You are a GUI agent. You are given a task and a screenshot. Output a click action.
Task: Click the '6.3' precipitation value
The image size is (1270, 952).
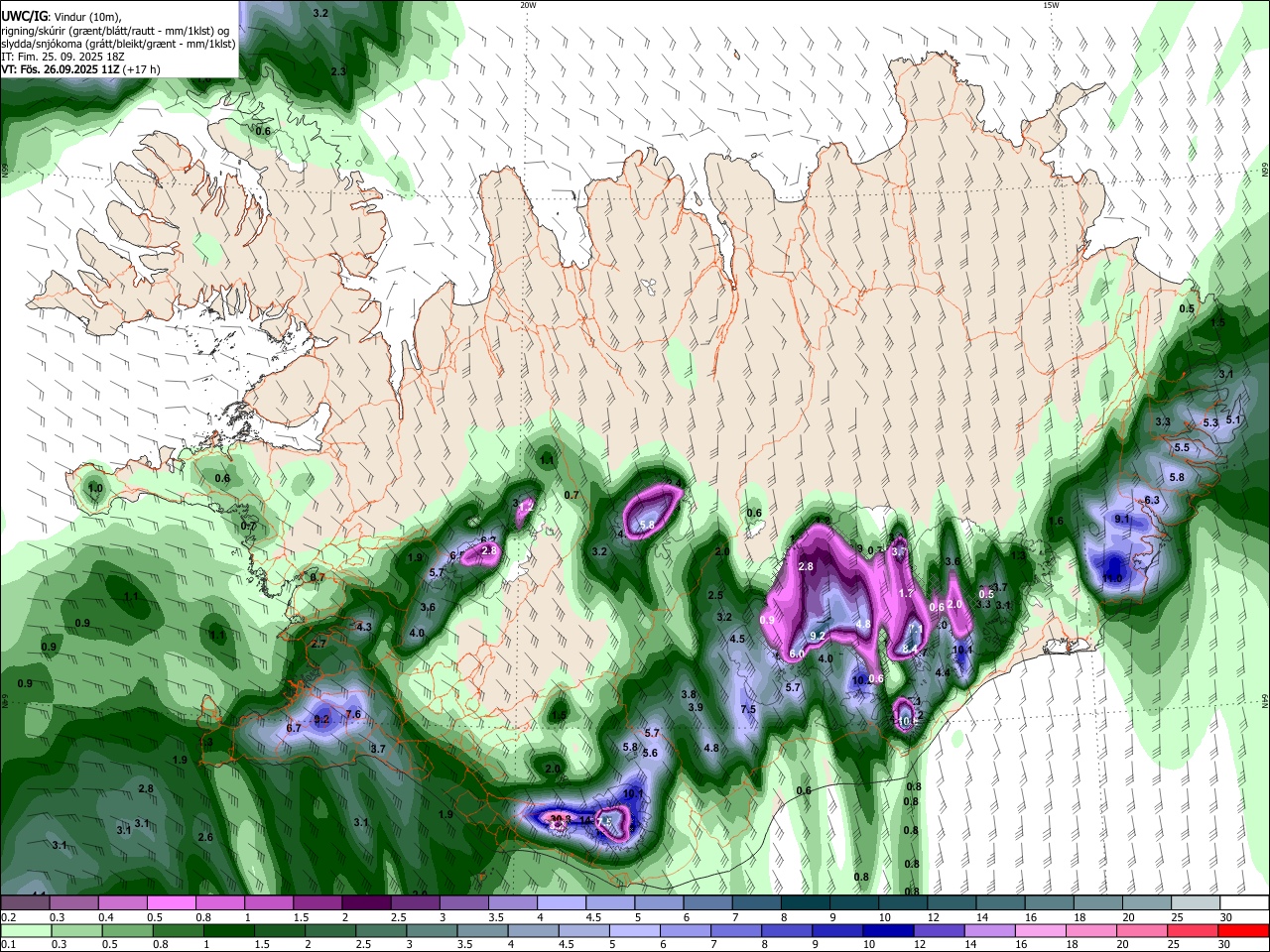(x=1152, y=501)
